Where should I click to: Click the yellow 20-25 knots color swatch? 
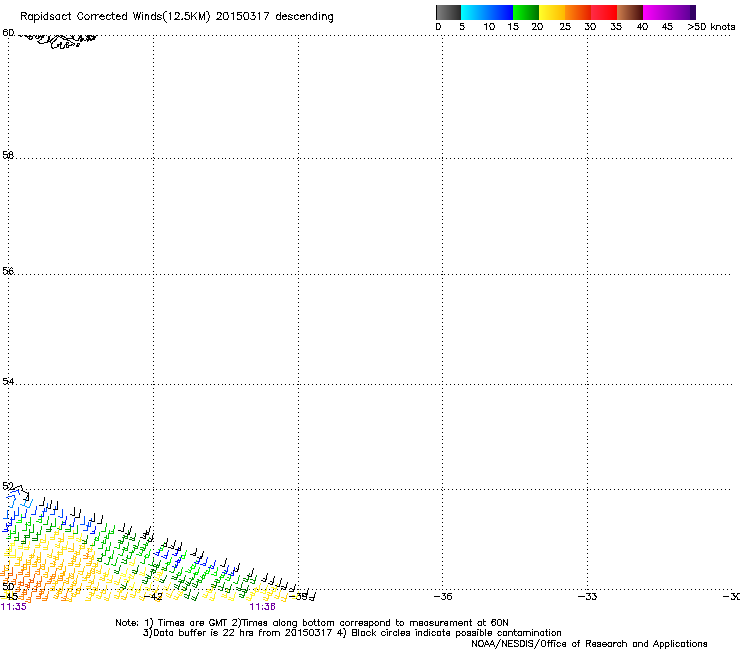[x=552, y=12]
